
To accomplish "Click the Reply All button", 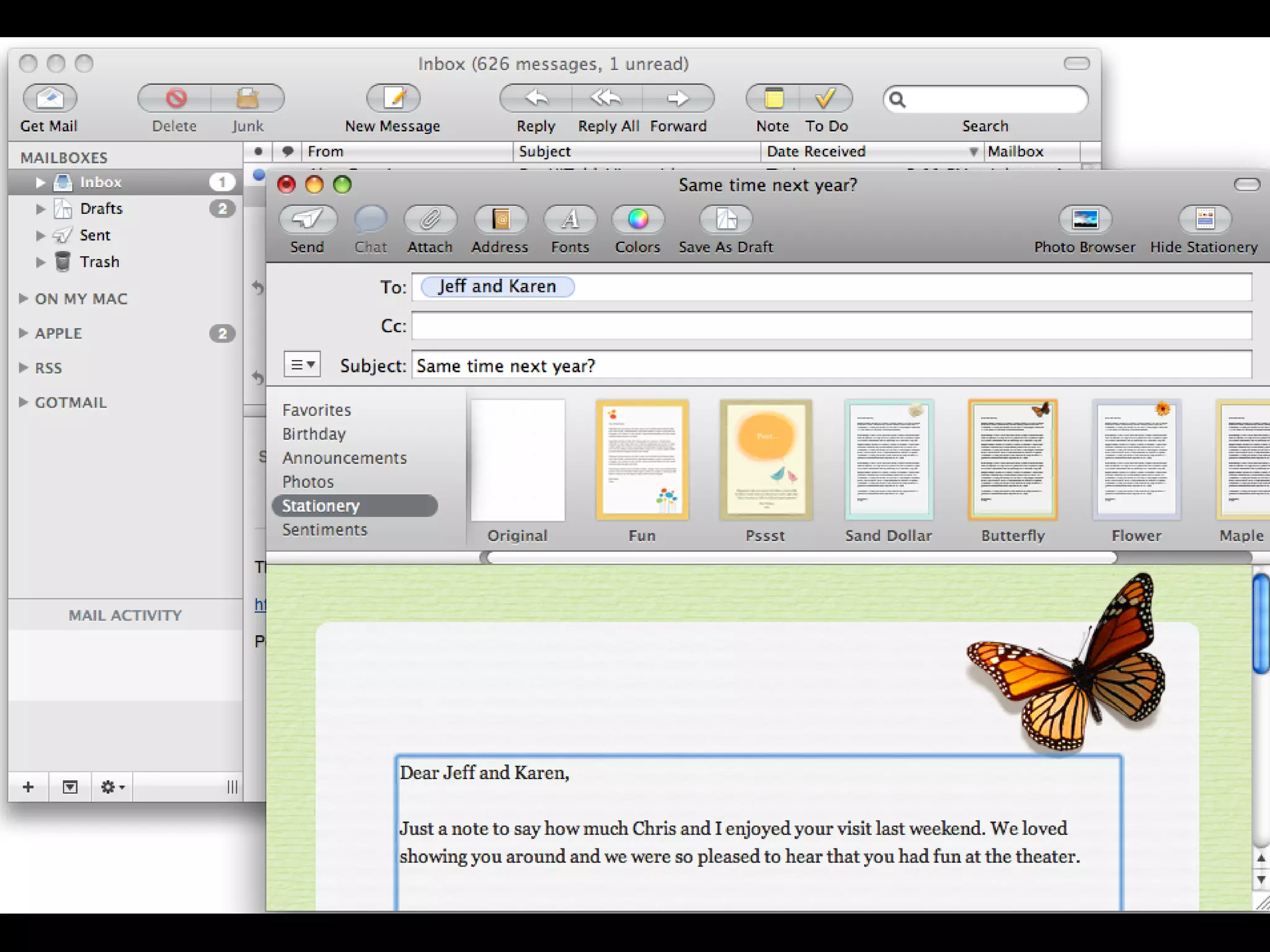I will pyautogui.click(x=606, y=99).
